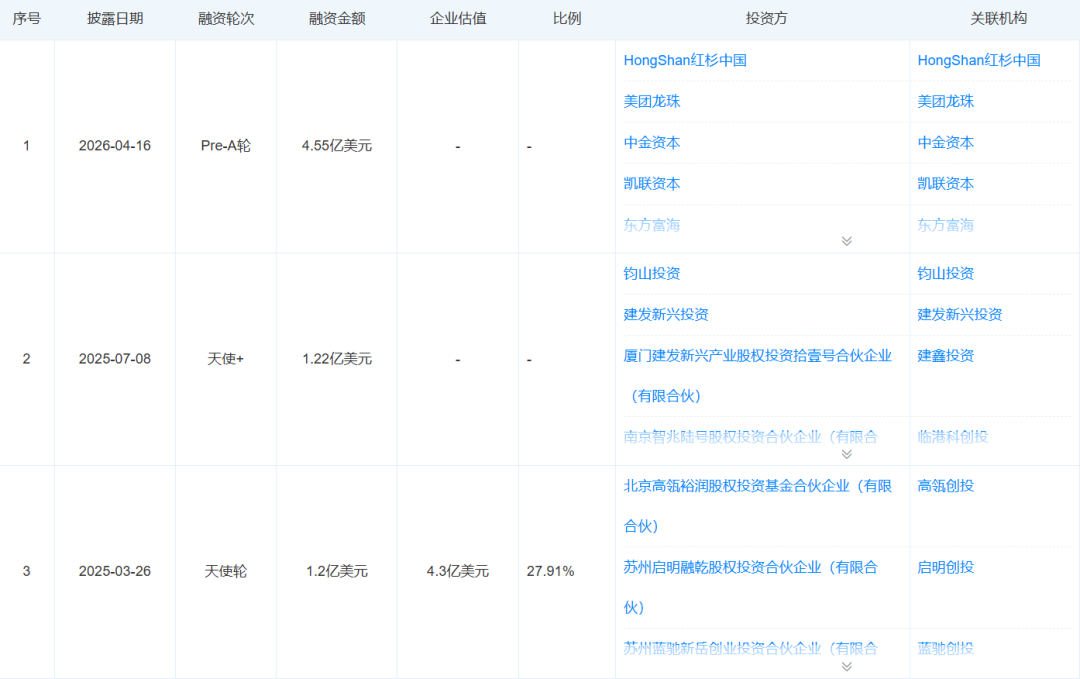
Task: Open 苏州蓝驰新岳创业投资合伙企业 link
Action: point(751,648)
